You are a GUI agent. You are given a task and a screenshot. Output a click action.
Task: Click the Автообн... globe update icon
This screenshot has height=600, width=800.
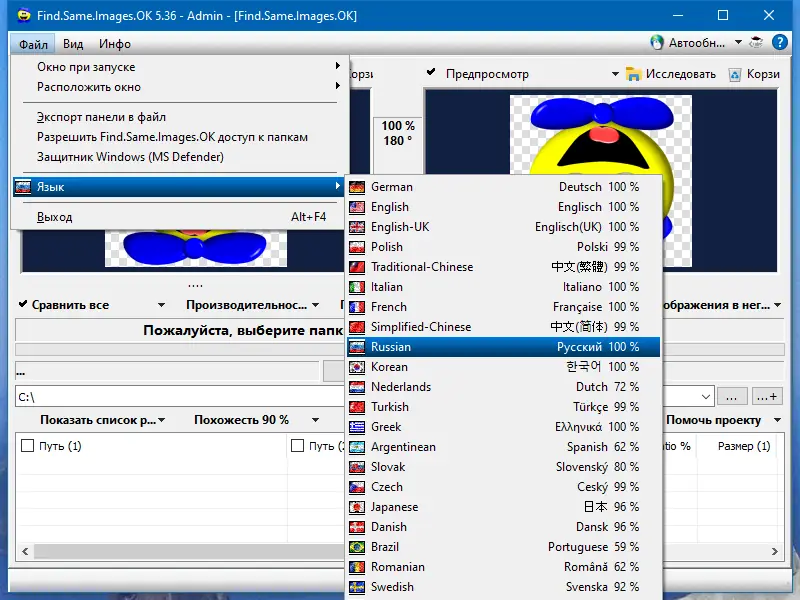click(x=657, y=42)
